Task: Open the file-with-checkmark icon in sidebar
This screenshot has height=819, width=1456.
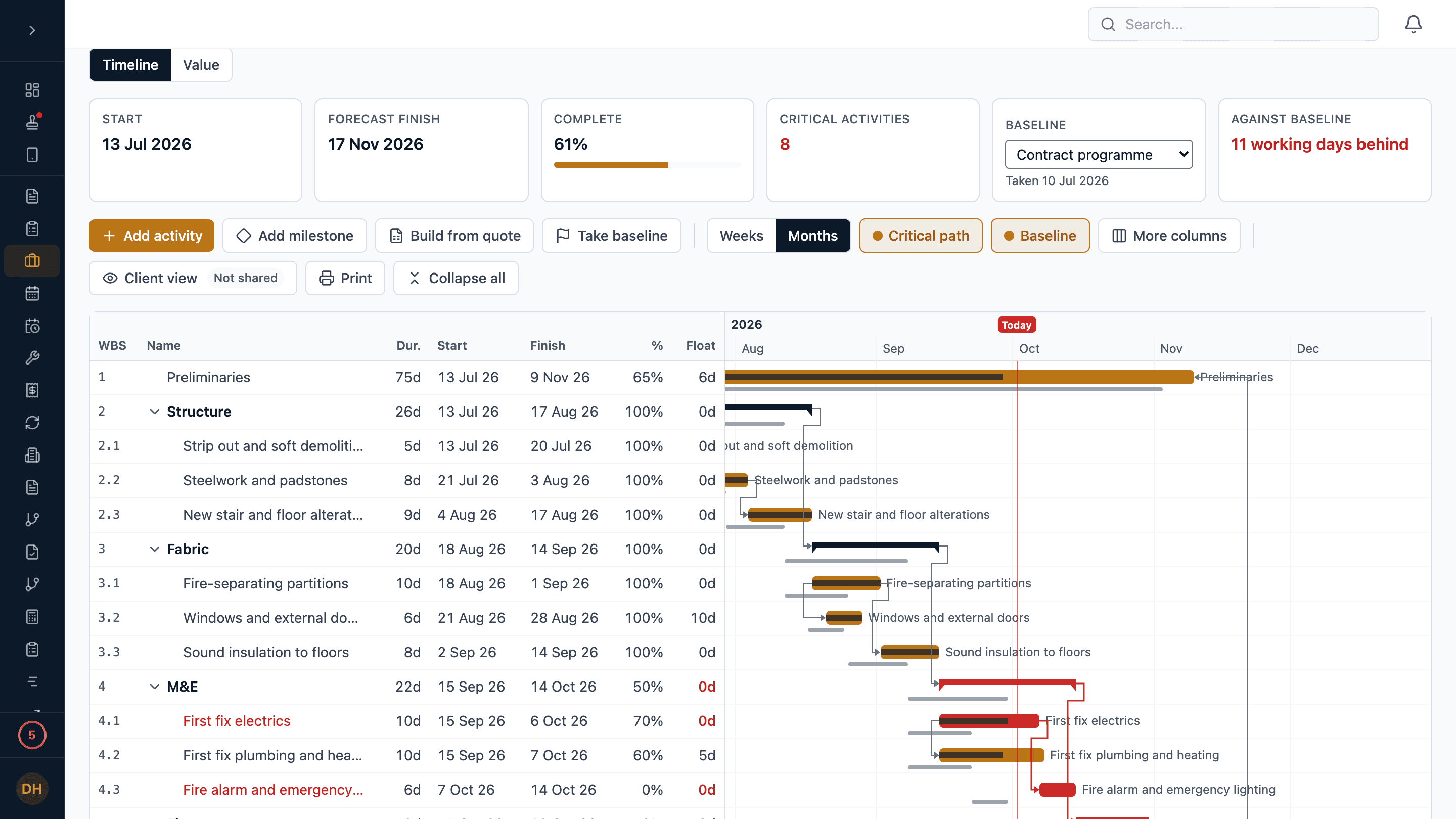Action: pyautogui.click(x=32, y=552)
